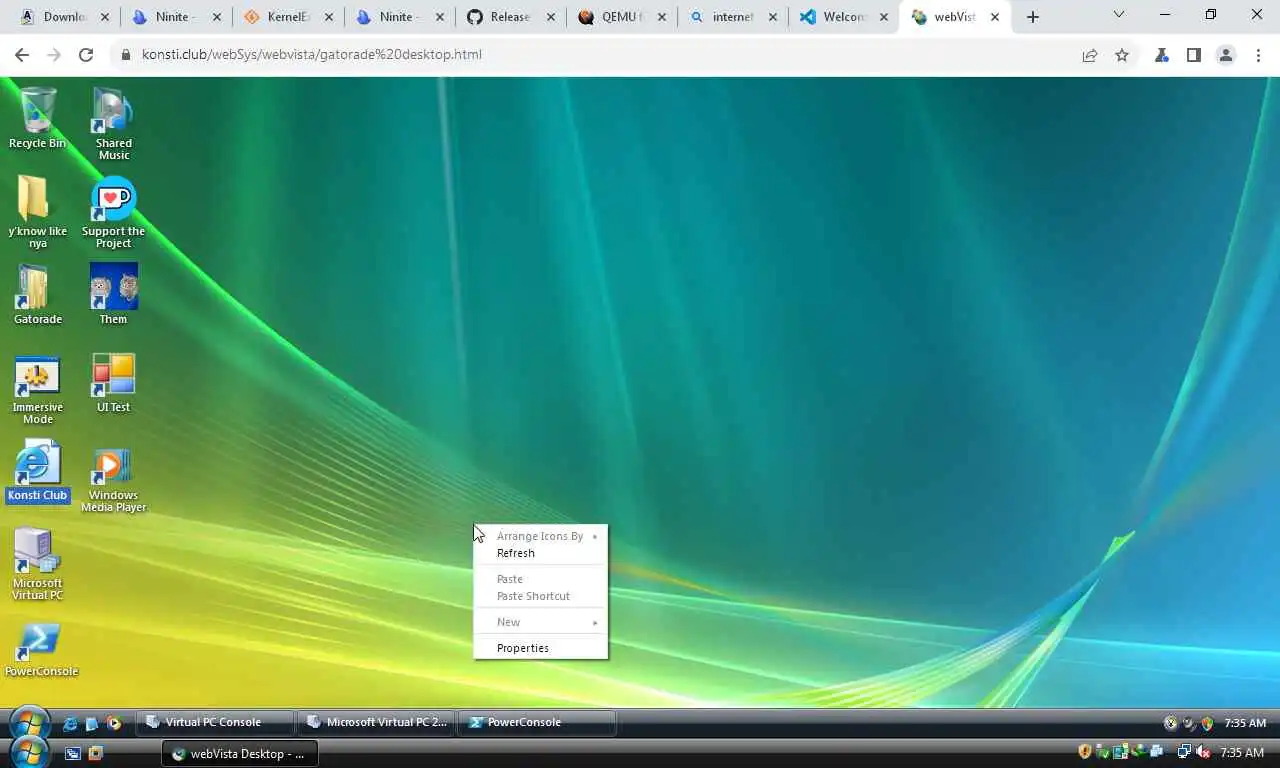Open the Them cats image icon
The width and height of the screenshot is (1280, 768).
pos(113,295)
